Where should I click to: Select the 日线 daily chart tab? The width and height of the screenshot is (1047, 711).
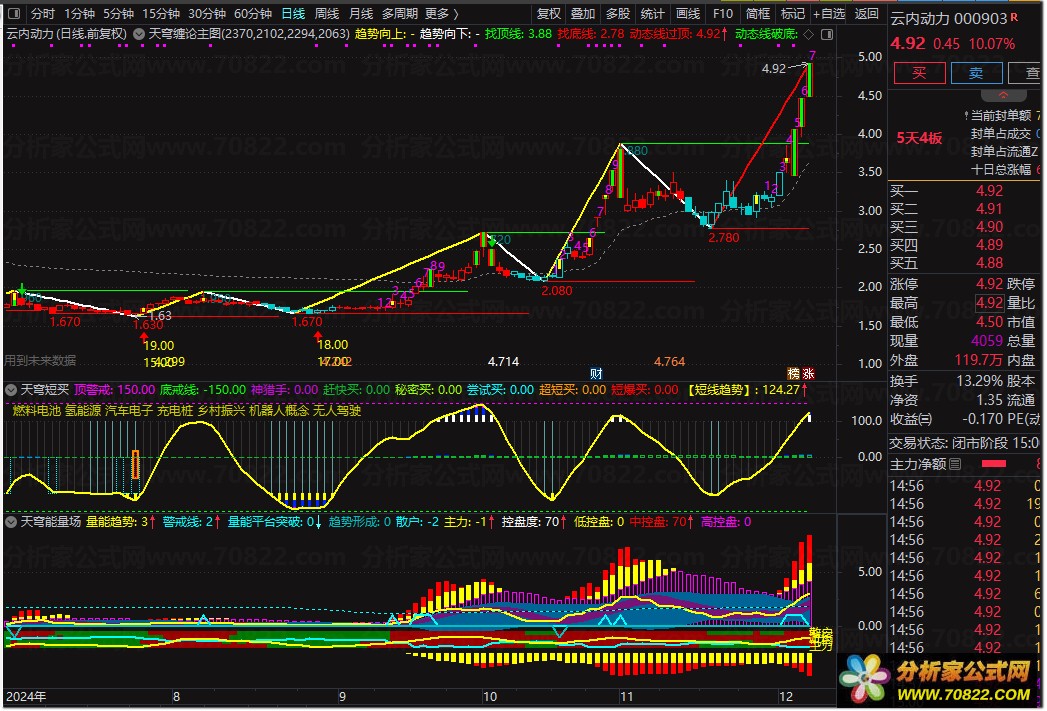pos(293,13)
